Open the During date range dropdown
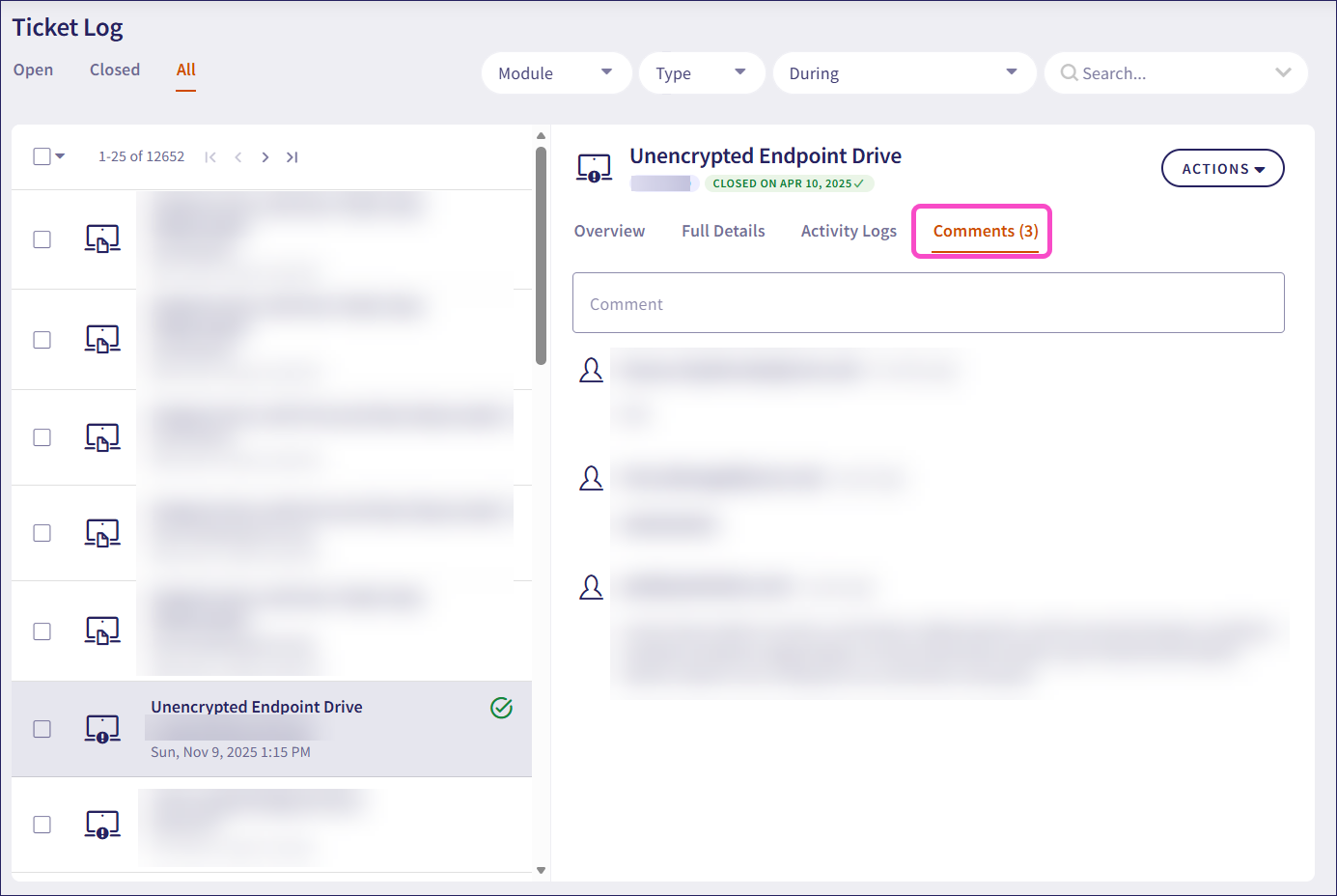This screenshot has width=1337, height=896. click(x=904, y=73)
